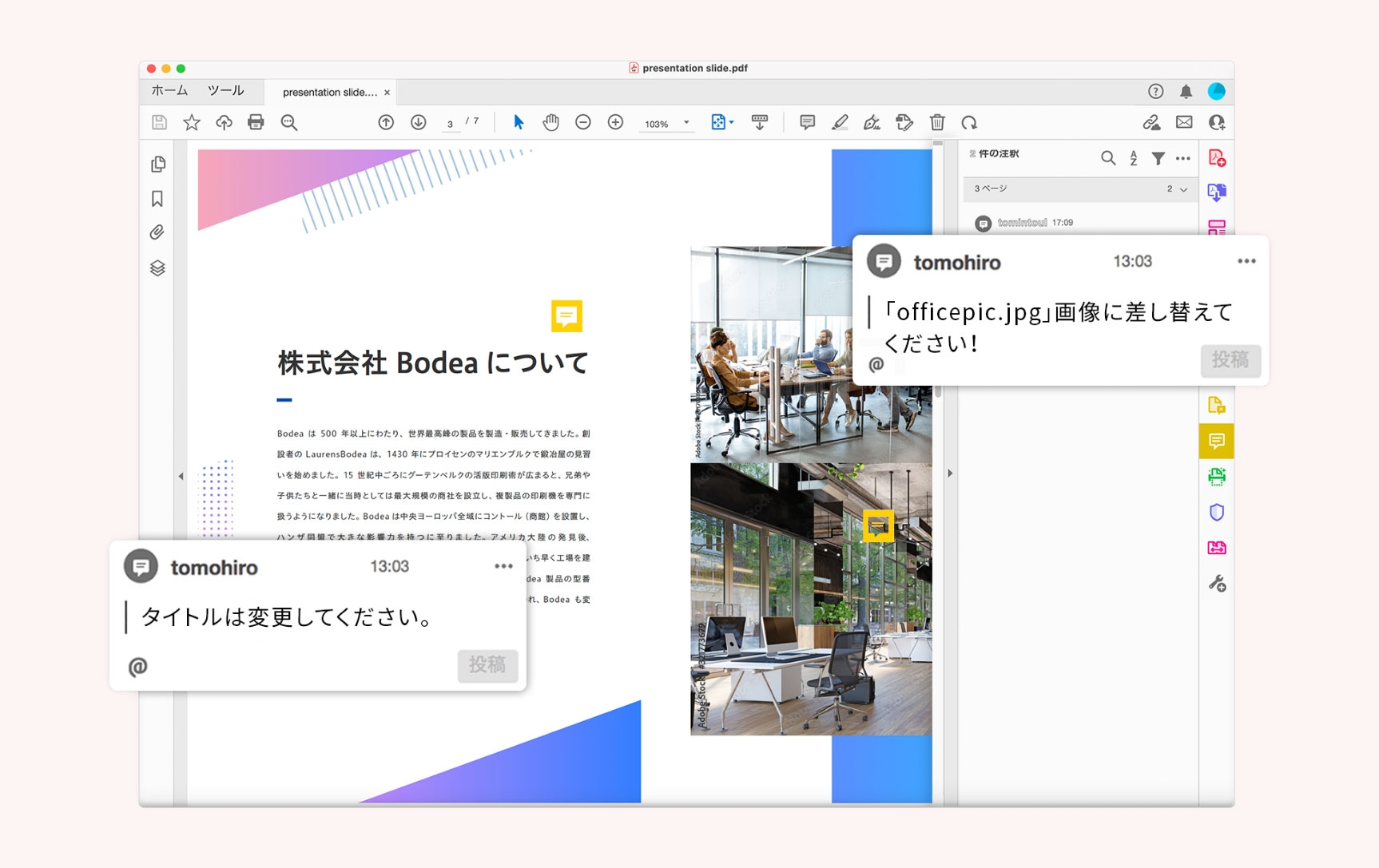Image resolution: width=1379 pixels, height=868 pixels.
Task: Open the Protect shield tool
Action: click(x=1217, y=512)
